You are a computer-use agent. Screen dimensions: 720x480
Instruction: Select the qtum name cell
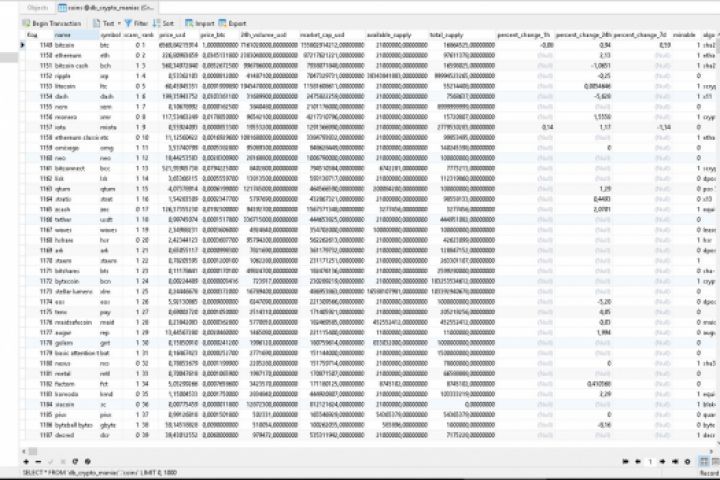75,189
